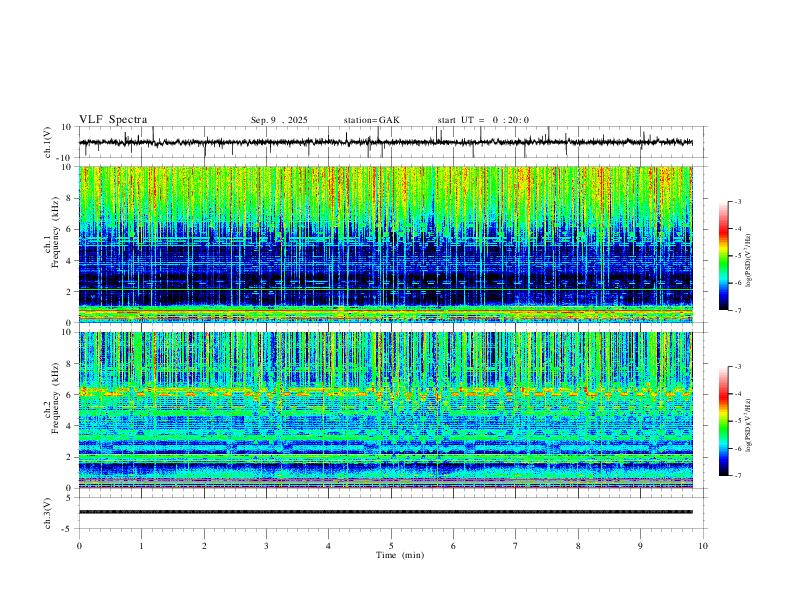Click the ch.1 spectrogram color scale bar
This screenshot has width=792, height=612.
coord(723,256)
